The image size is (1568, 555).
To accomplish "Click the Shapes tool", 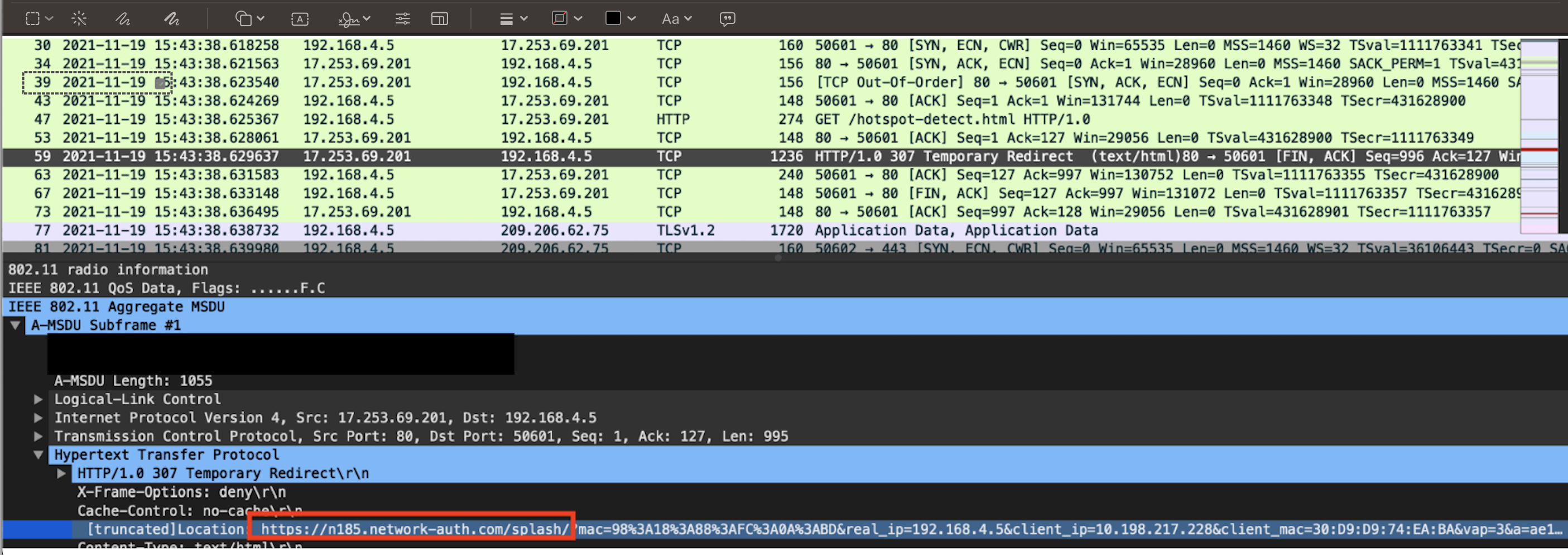I will (245, 18).
